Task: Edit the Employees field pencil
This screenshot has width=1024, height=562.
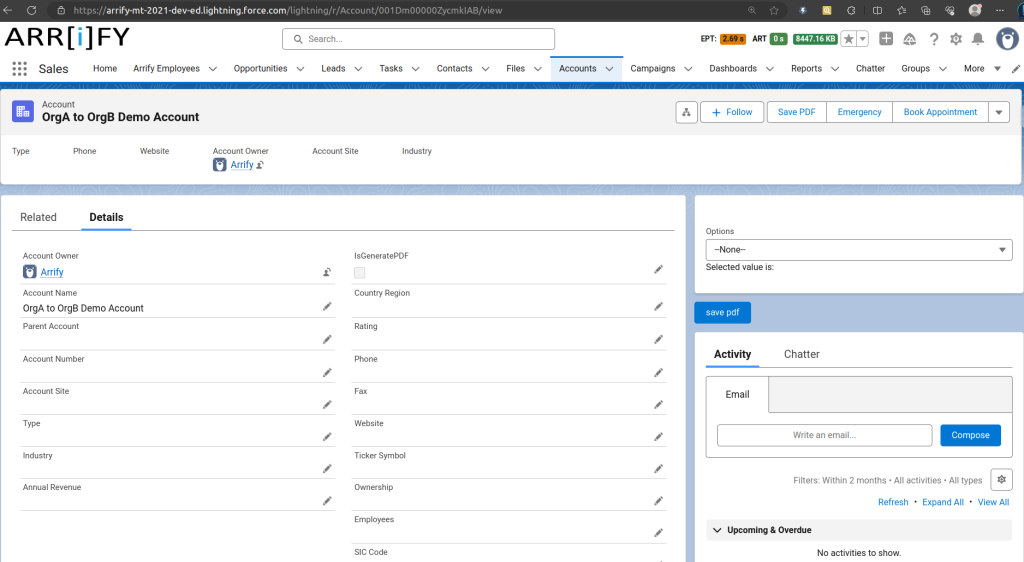Action: coord(658,533)
